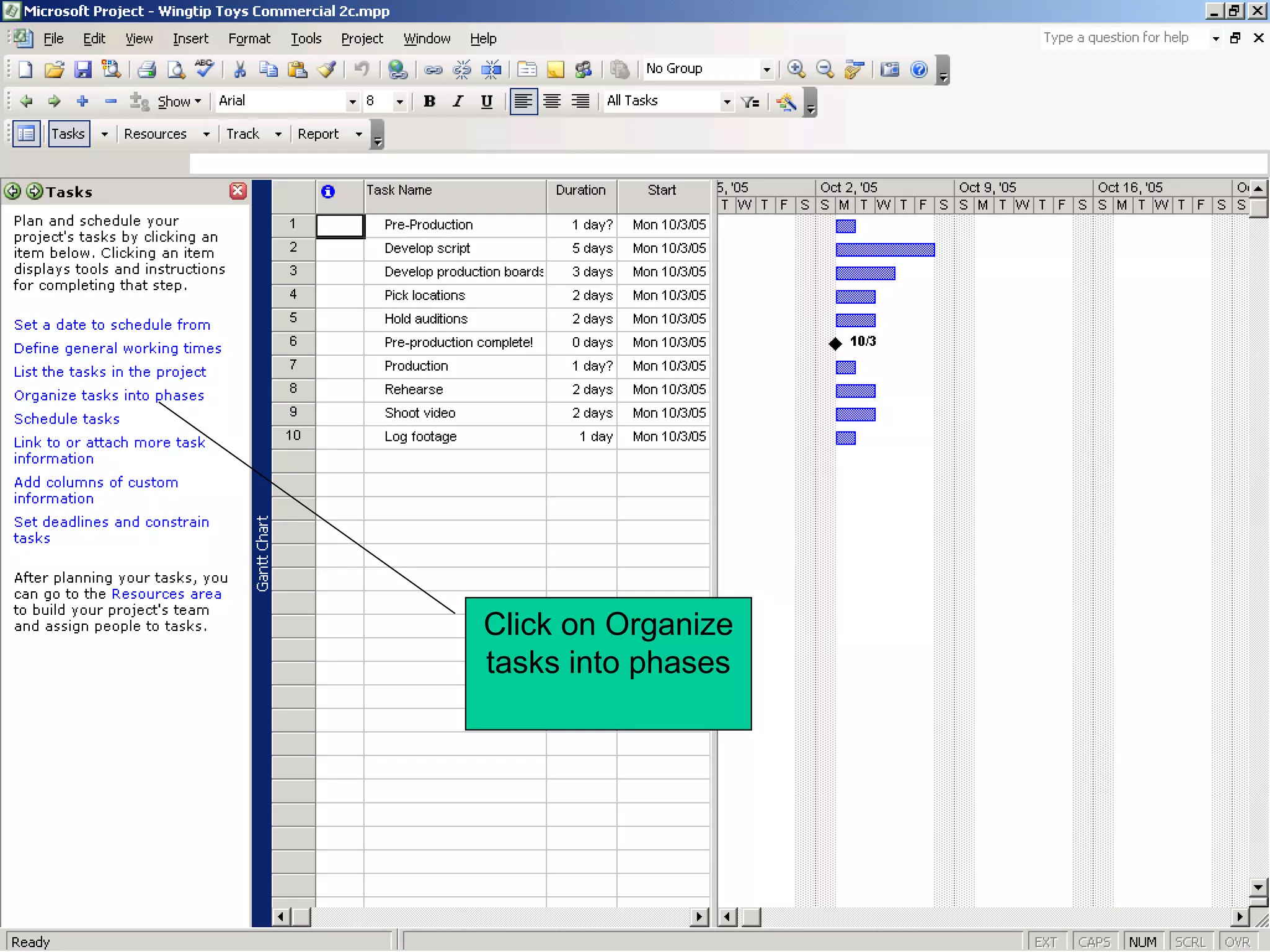
Task: Toggle Underline formatting
Action: click(487, 101)
